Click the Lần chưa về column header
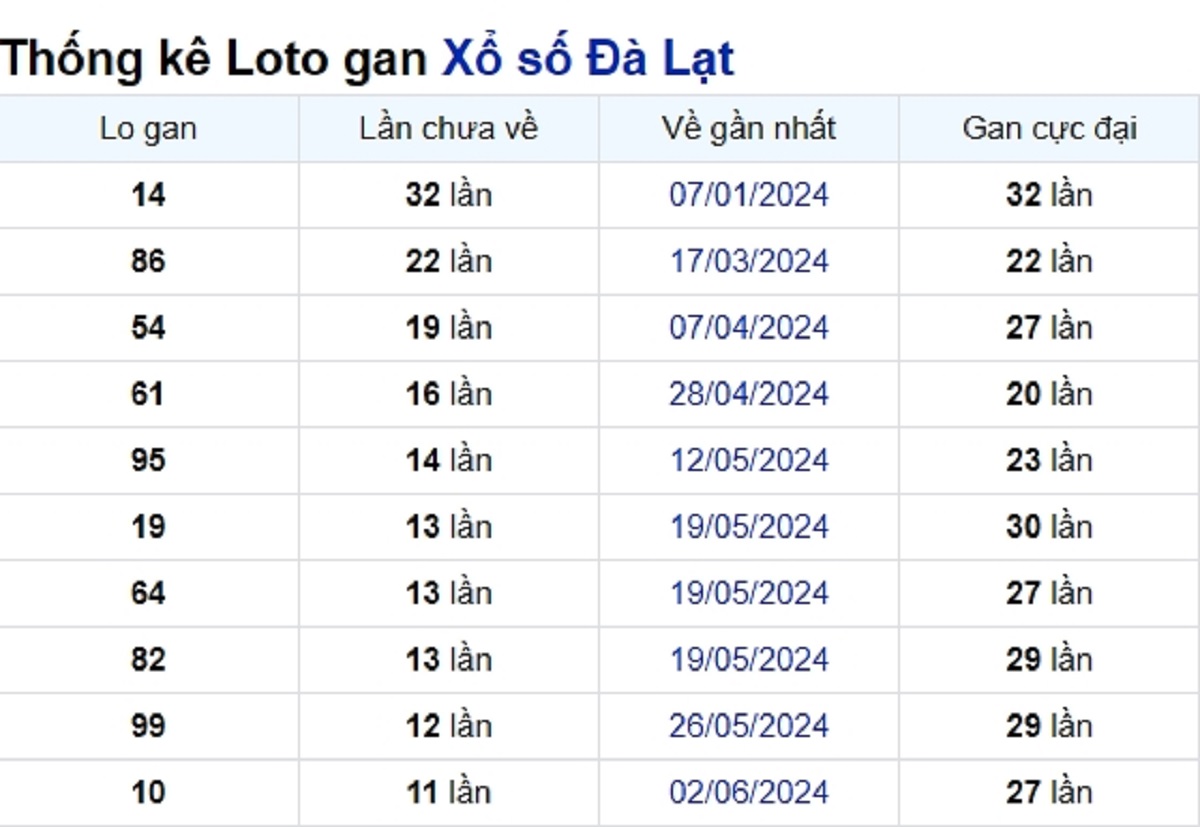 pyautogui.click(x=449, y=129)
